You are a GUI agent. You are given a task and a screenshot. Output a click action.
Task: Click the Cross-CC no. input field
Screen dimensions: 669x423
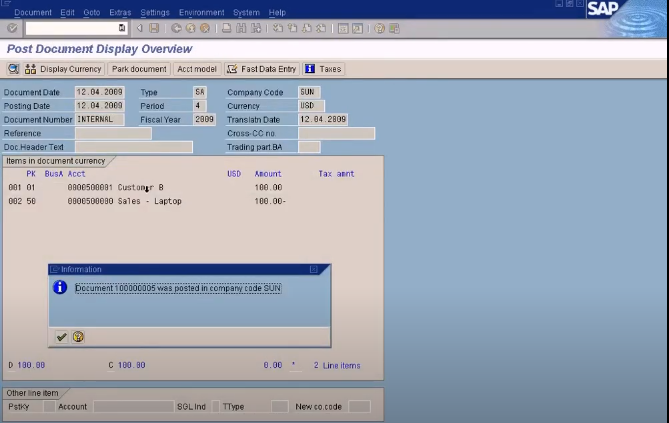pyautogui.click(x=337, y=133)
